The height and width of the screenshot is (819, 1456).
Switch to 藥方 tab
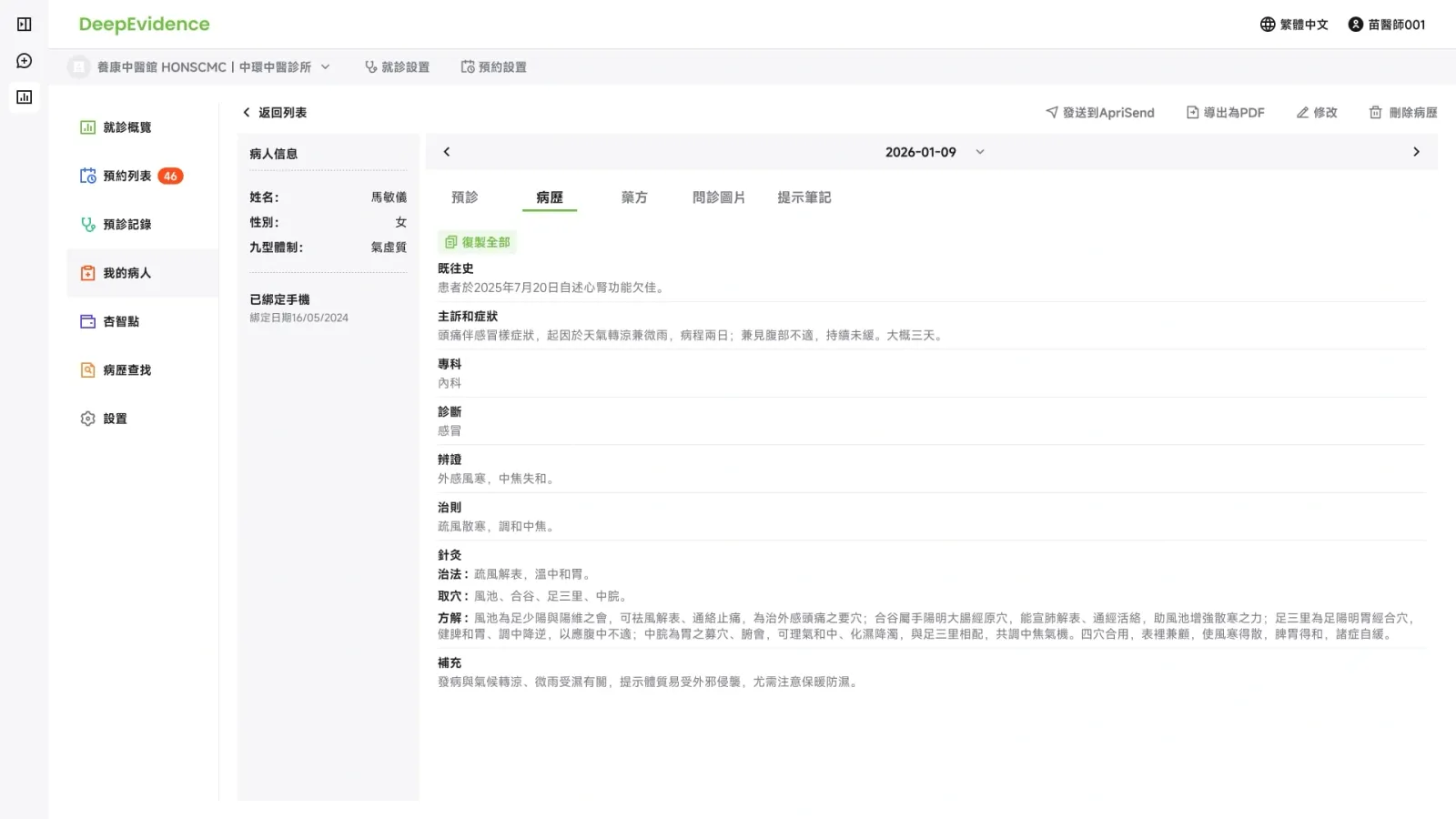(x=634, y=197)
